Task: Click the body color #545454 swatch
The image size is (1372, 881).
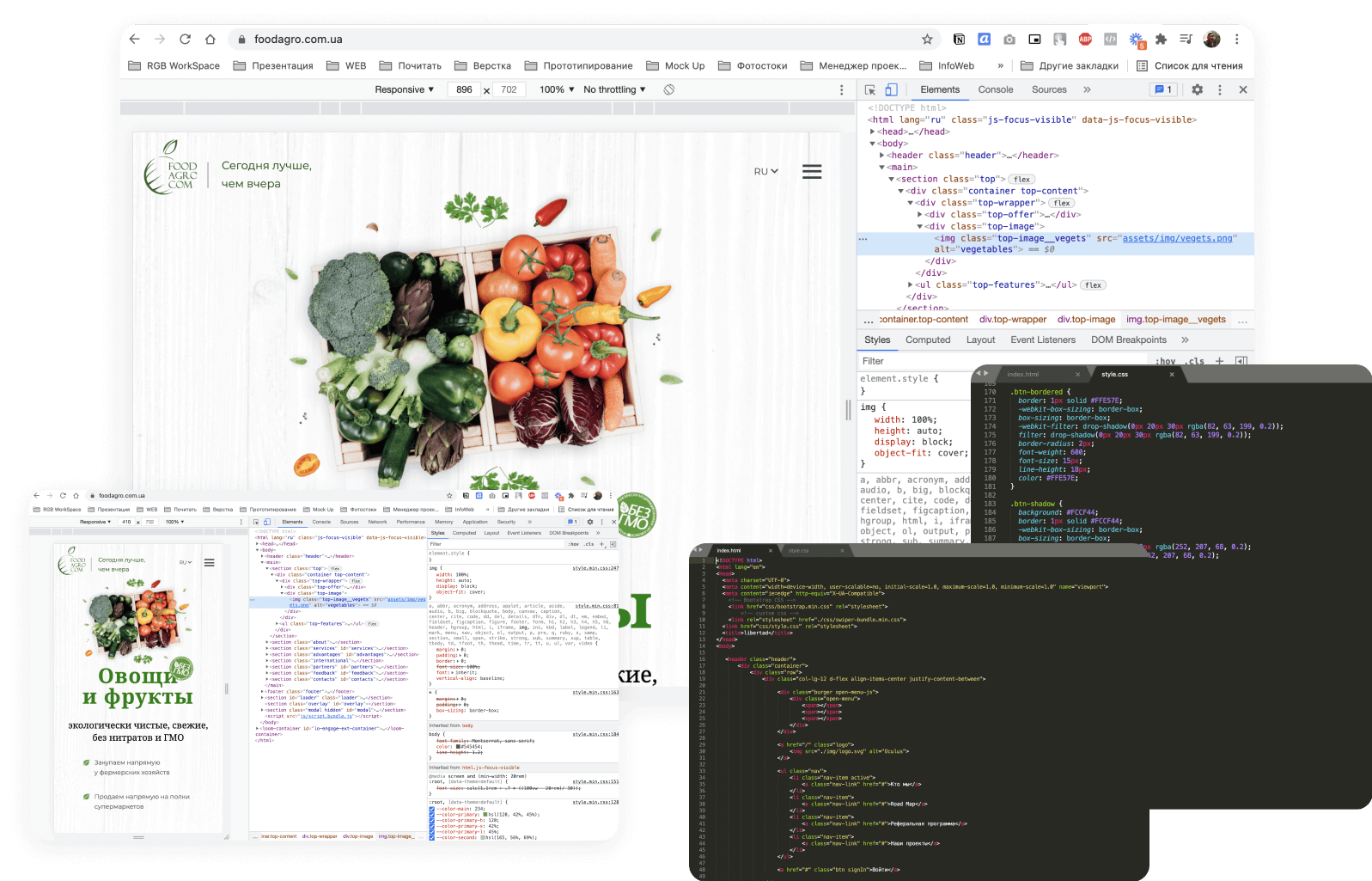Action: pyautogui.click(x=459, y=747)
